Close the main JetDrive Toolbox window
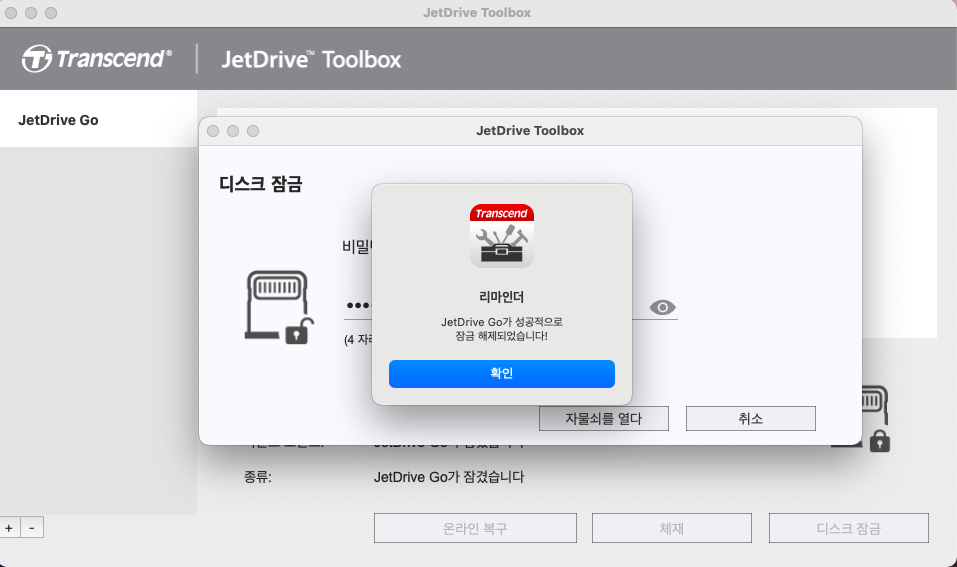The image size is (957, 567). (x=11, y=13)
